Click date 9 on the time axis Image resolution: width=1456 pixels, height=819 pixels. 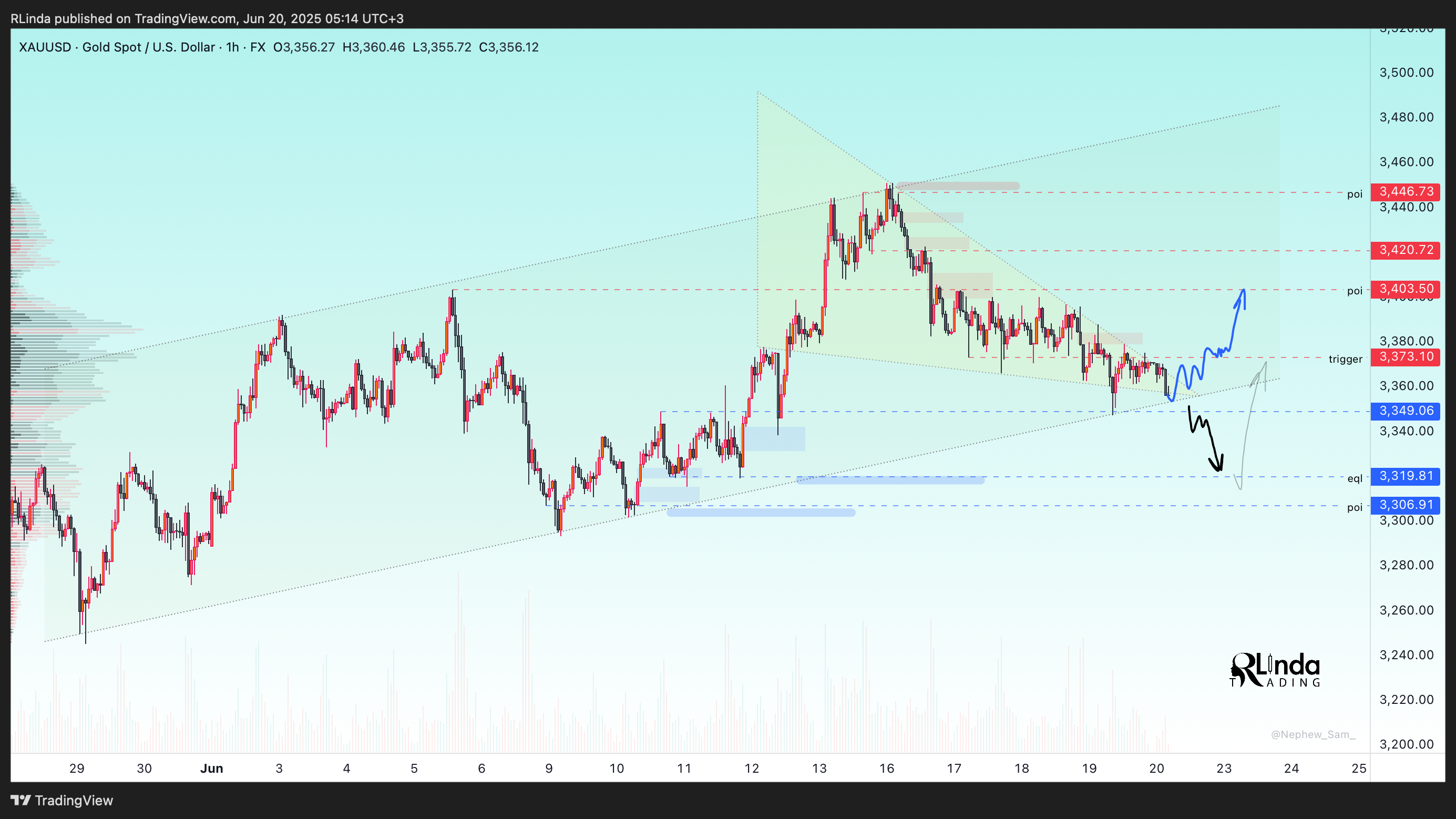549,768
